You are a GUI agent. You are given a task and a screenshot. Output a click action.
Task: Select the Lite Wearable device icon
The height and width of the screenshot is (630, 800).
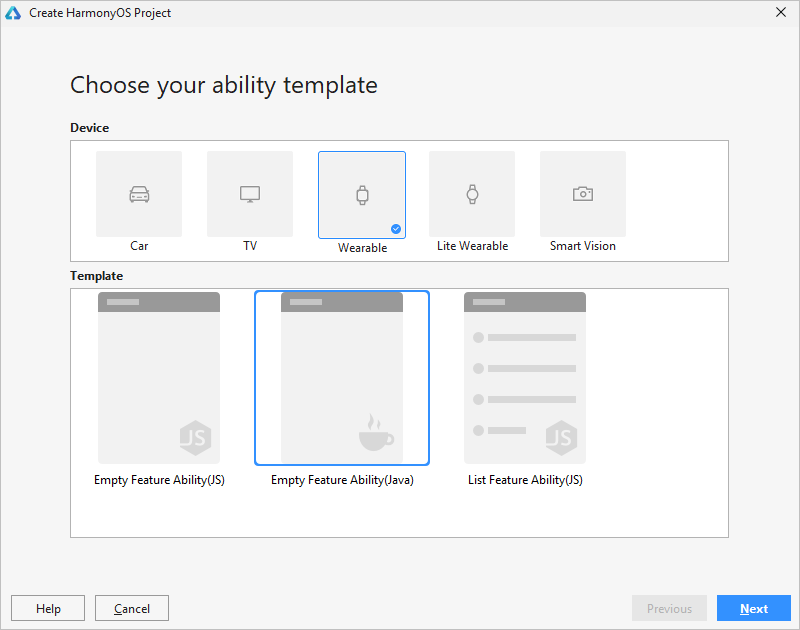pyautogui.click(x=472, y=194)
